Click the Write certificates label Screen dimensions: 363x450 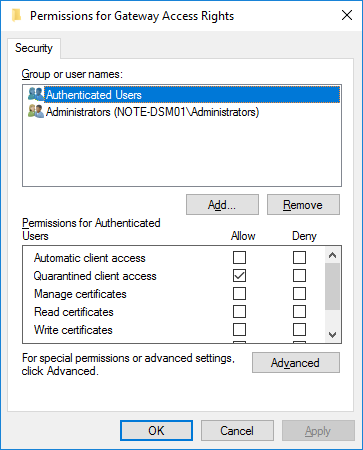73,330
